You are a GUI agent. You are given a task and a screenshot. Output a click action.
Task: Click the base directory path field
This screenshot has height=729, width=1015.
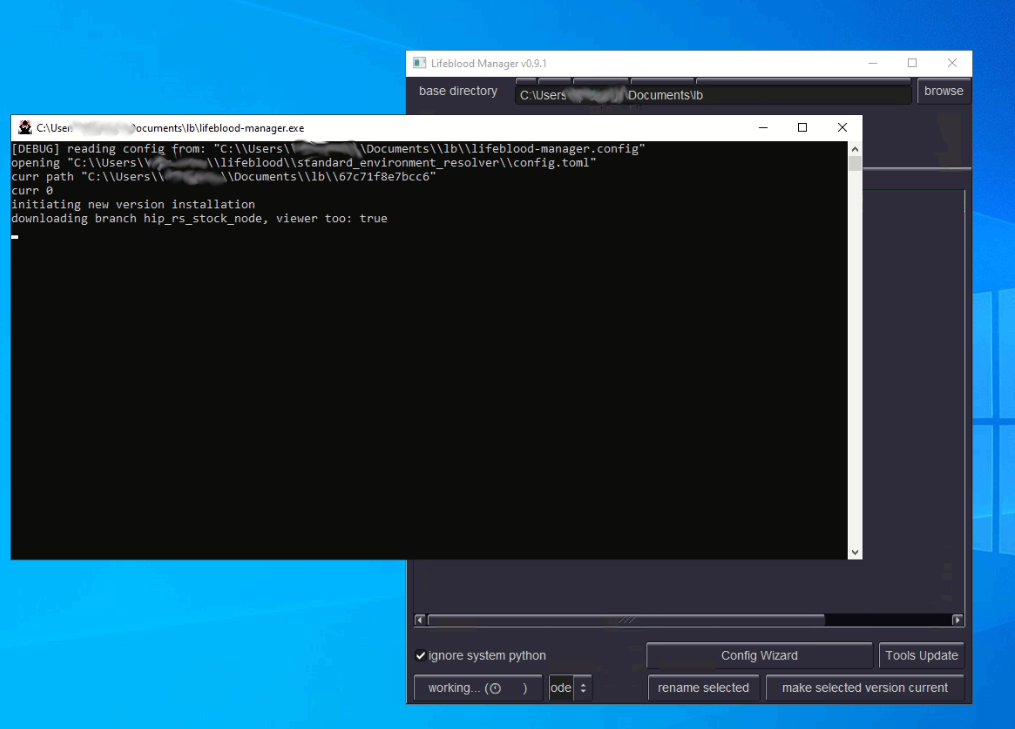(712, 95)
